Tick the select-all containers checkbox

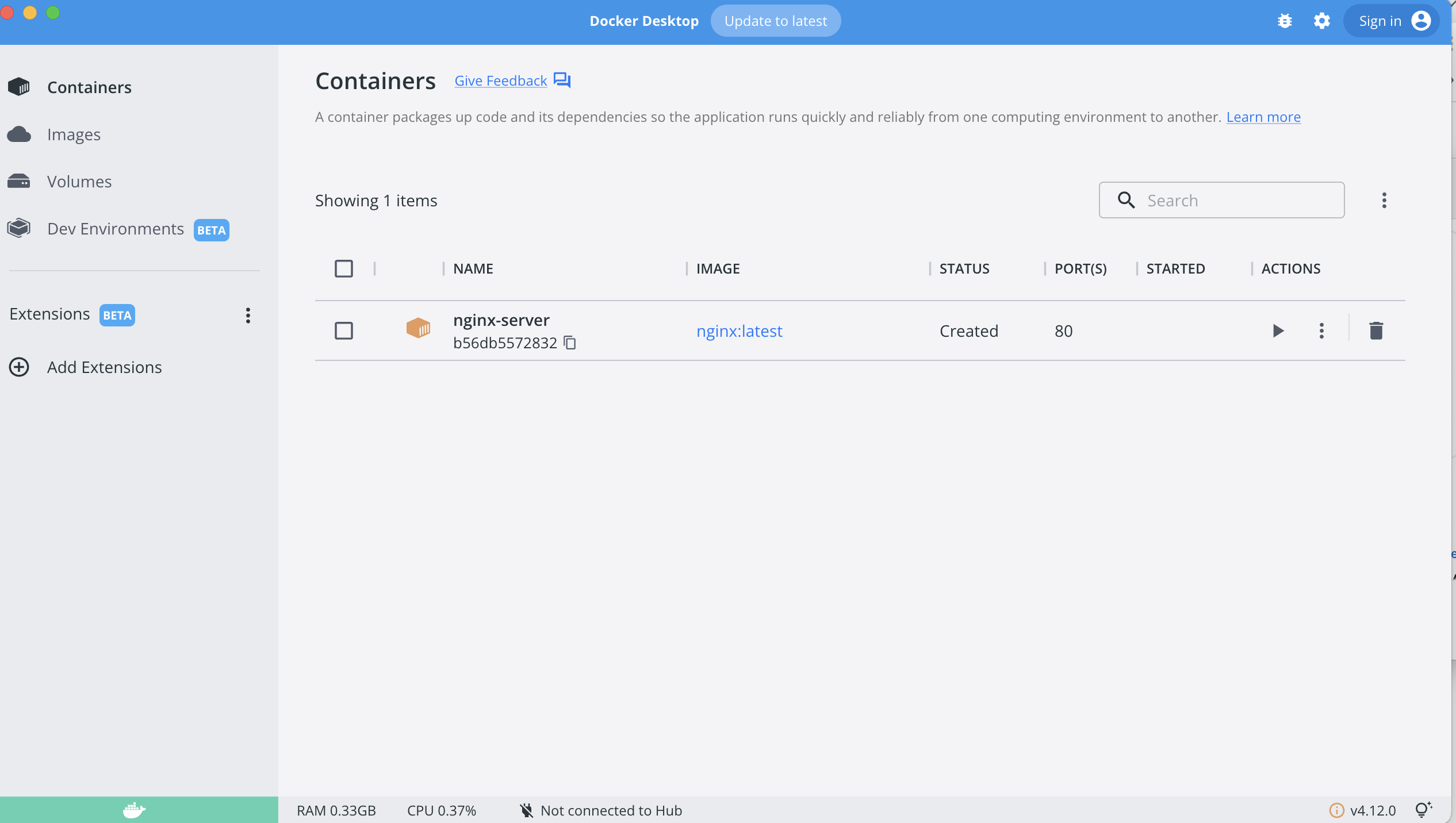click(344, 268)
